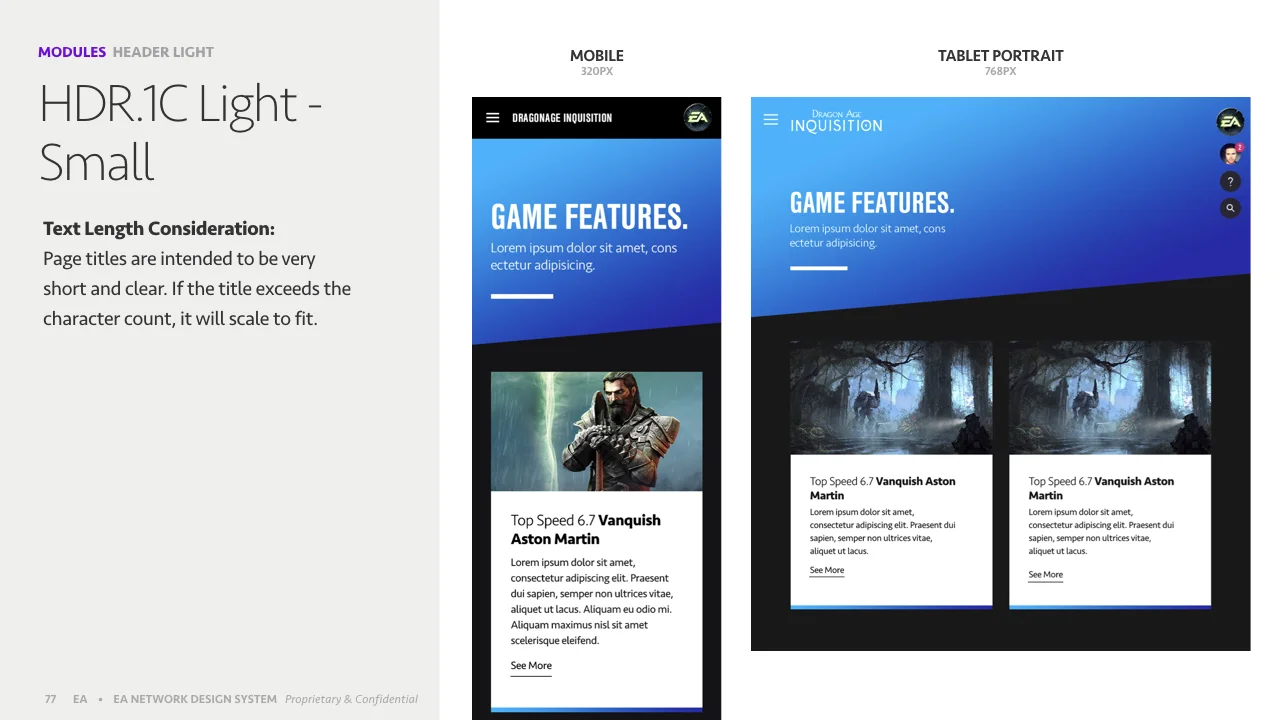This screenshot has height=720, width=1280.
Task: Click the tablet header Lorem ipsum subtitle
Action: (x=868, y=236)
